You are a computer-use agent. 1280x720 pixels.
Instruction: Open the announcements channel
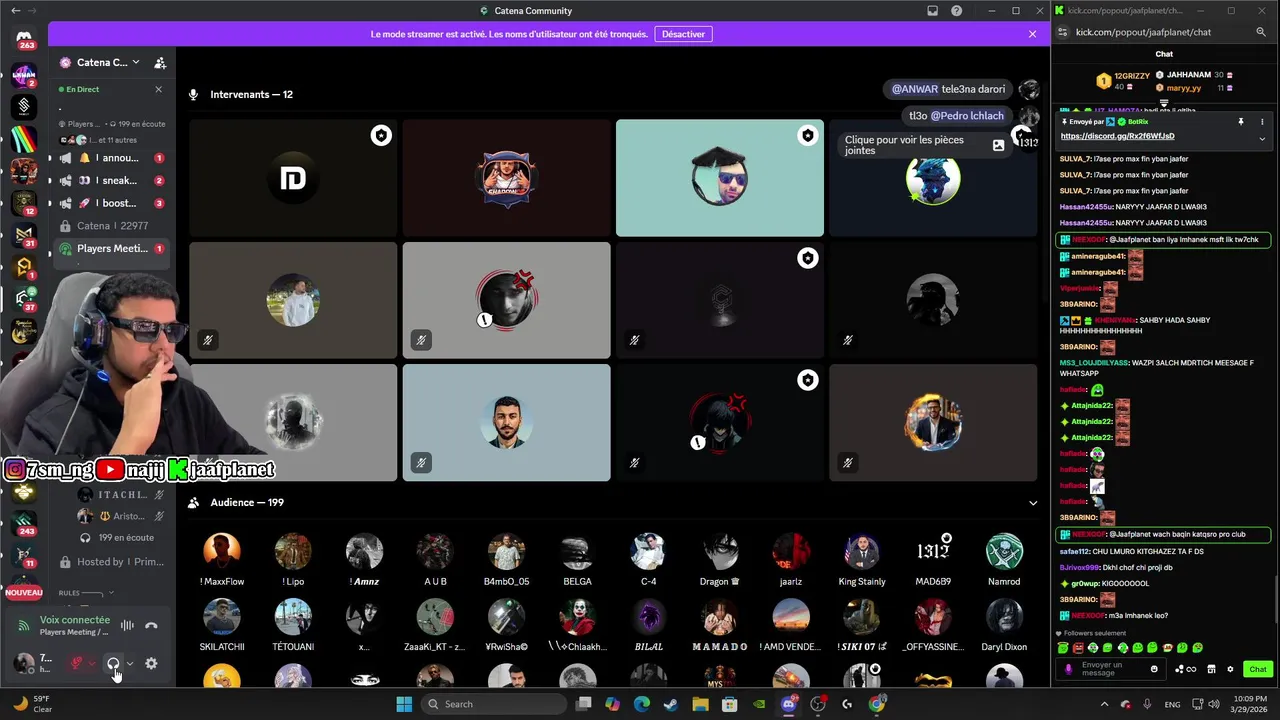[x=112, y=158]
